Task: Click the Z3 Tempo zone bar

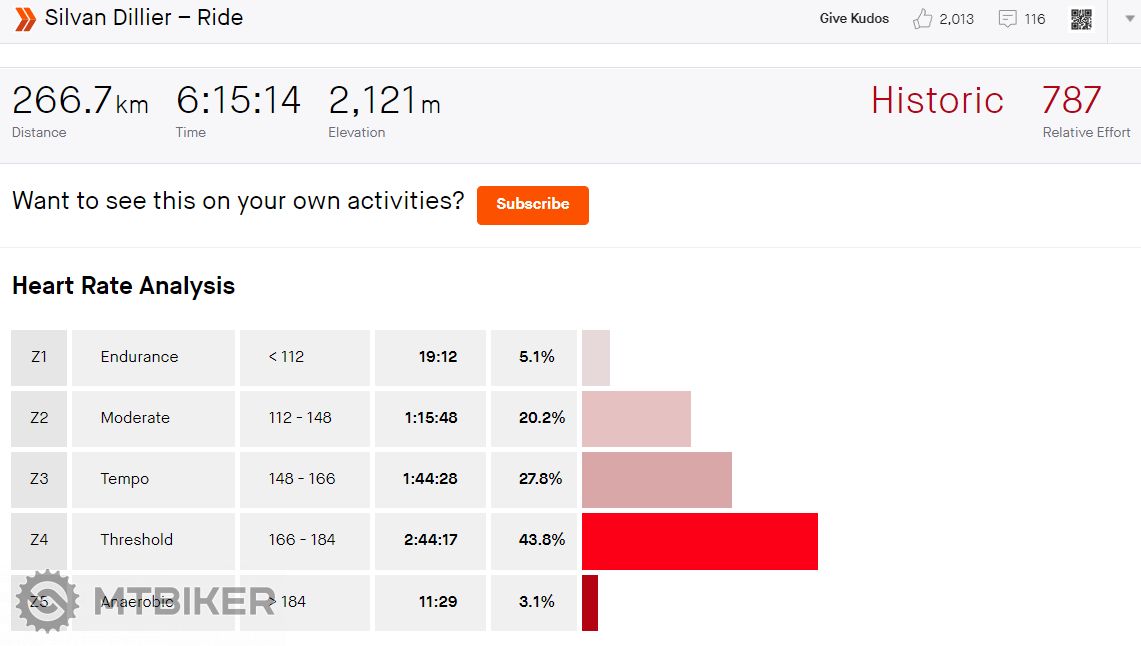Action: tap(656, 480)
